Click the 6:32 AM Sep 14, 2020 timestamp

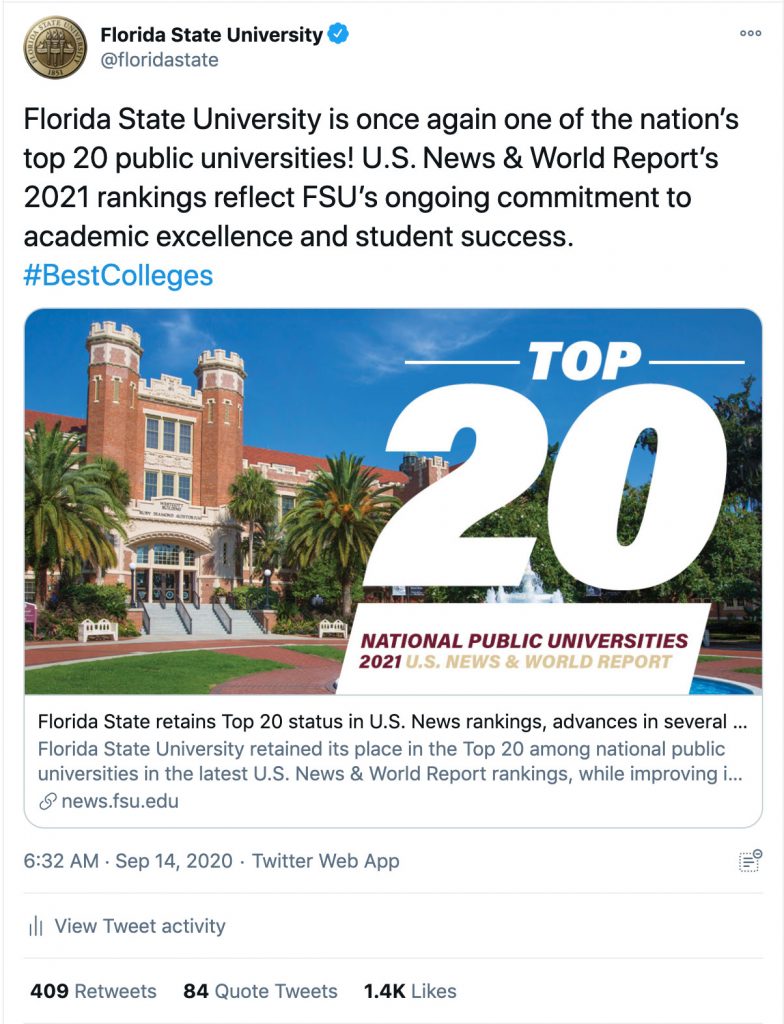(128, 861)
